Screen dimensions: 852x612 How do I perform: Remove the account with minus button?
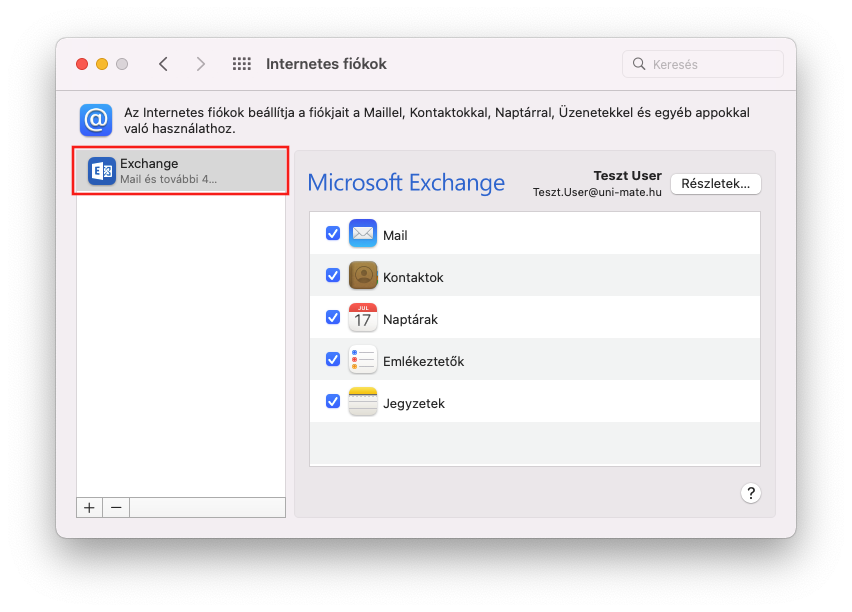coord(116,507)
